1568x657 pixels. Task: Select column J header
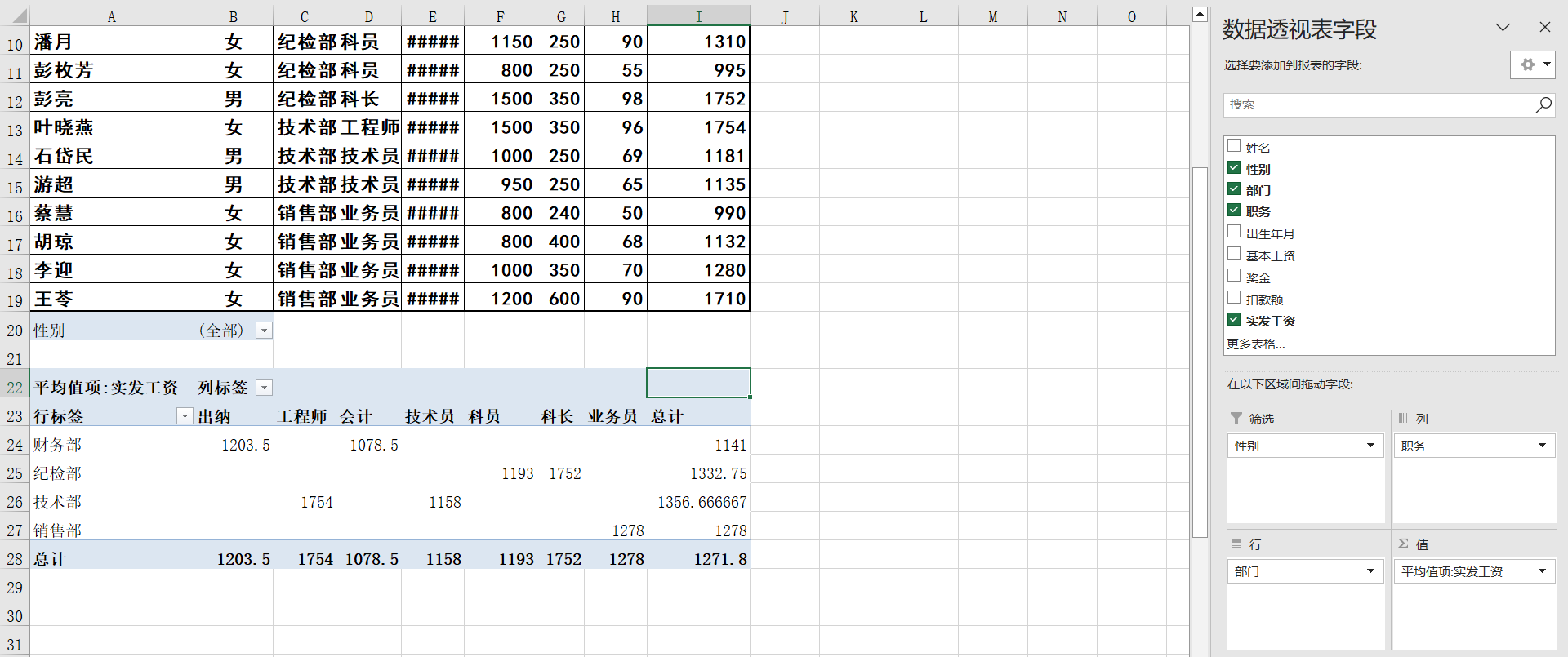click(x=784, y=16)
